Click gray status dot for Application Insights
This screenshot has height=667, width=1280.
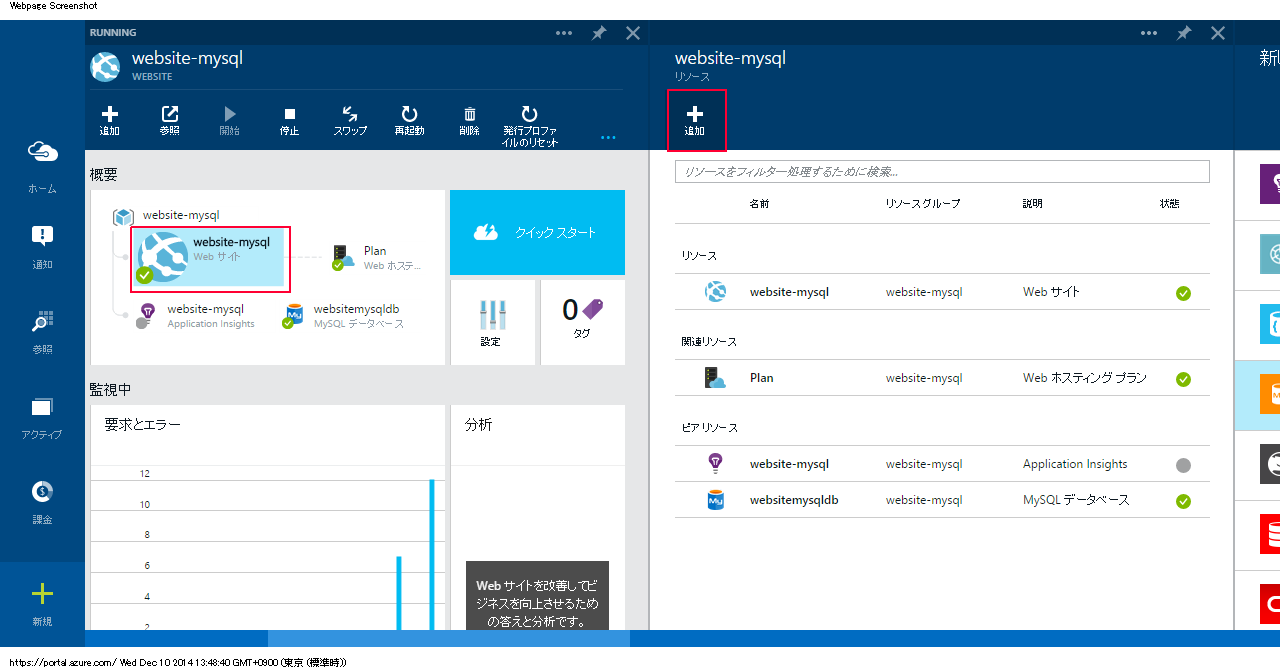(x=1184, y=465)
